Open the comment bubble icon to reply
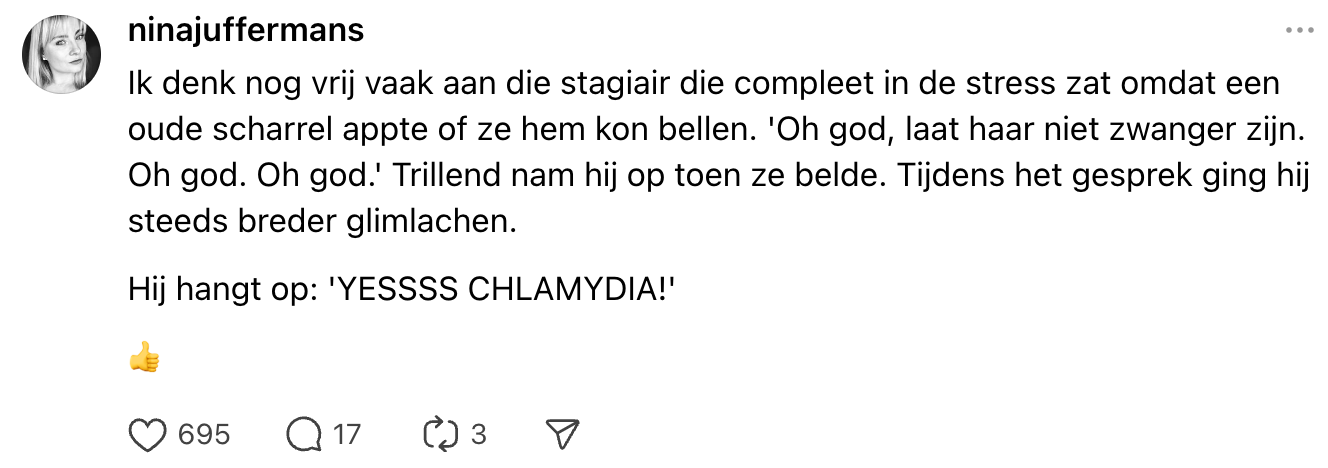Screen dimensions: 1328x468 301,434
